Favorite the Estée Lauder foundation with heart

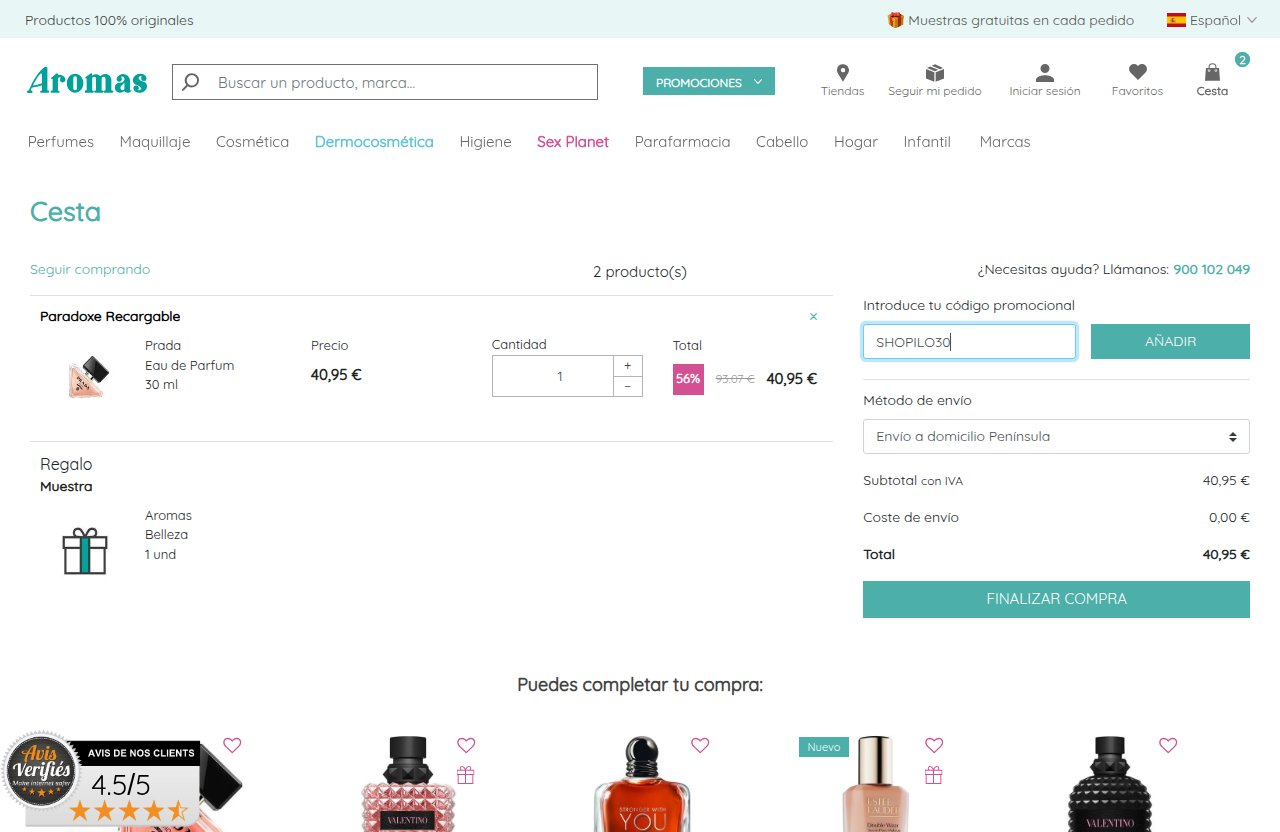tap(934, 745)
